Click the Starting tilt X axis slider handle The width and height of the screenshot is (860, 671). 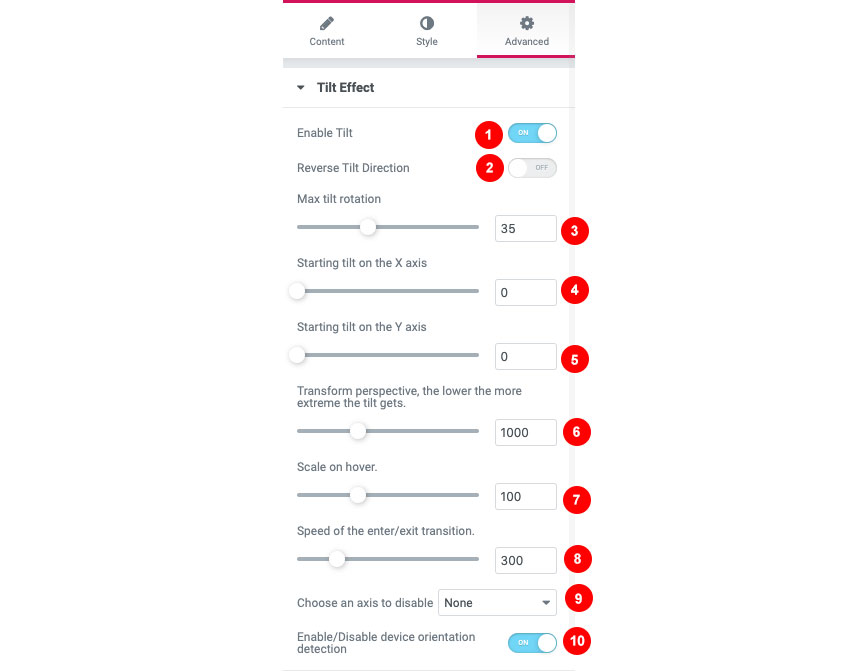coord(297,291)
